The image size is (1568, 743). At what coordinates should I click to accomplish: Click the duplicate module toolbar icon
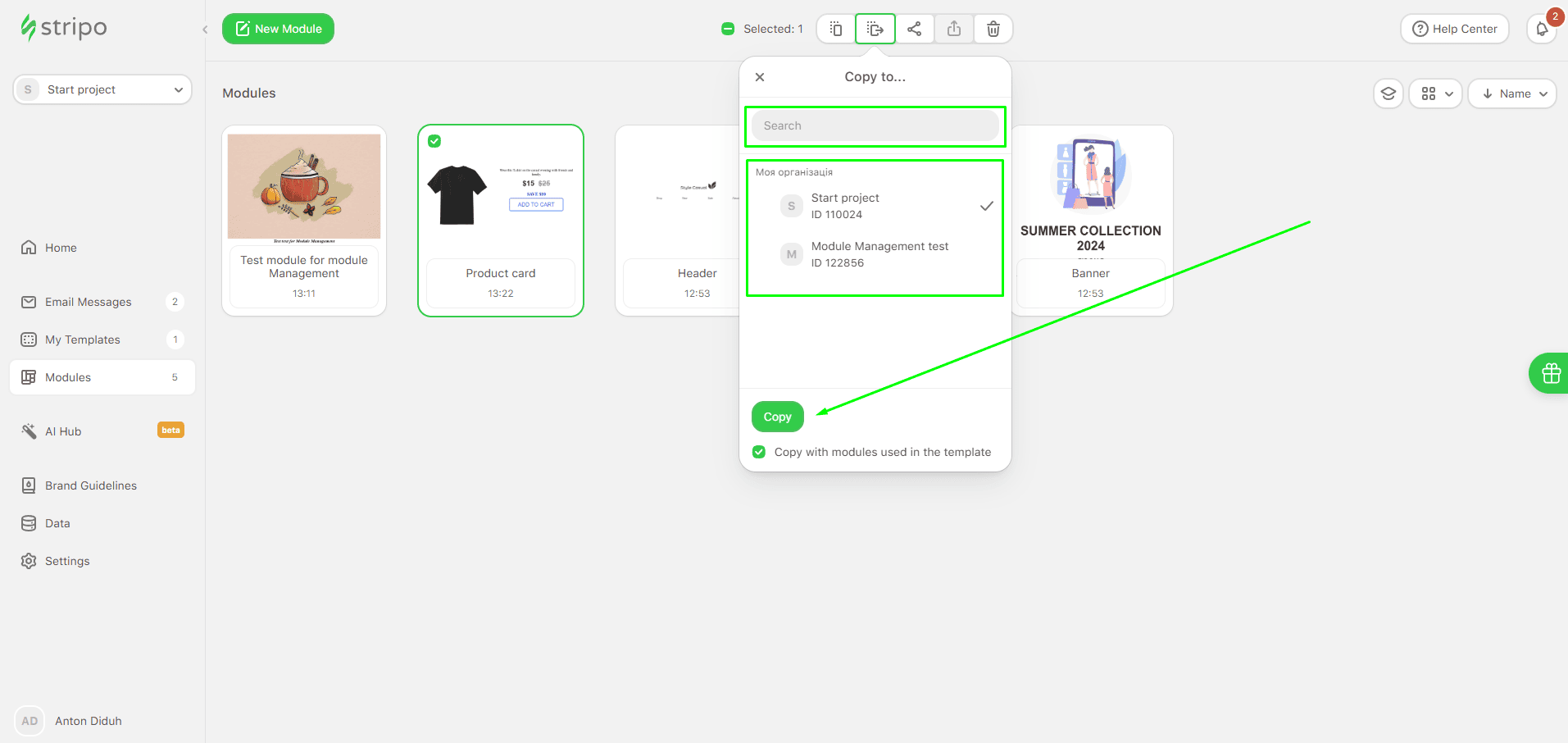(x=835, y=29)
